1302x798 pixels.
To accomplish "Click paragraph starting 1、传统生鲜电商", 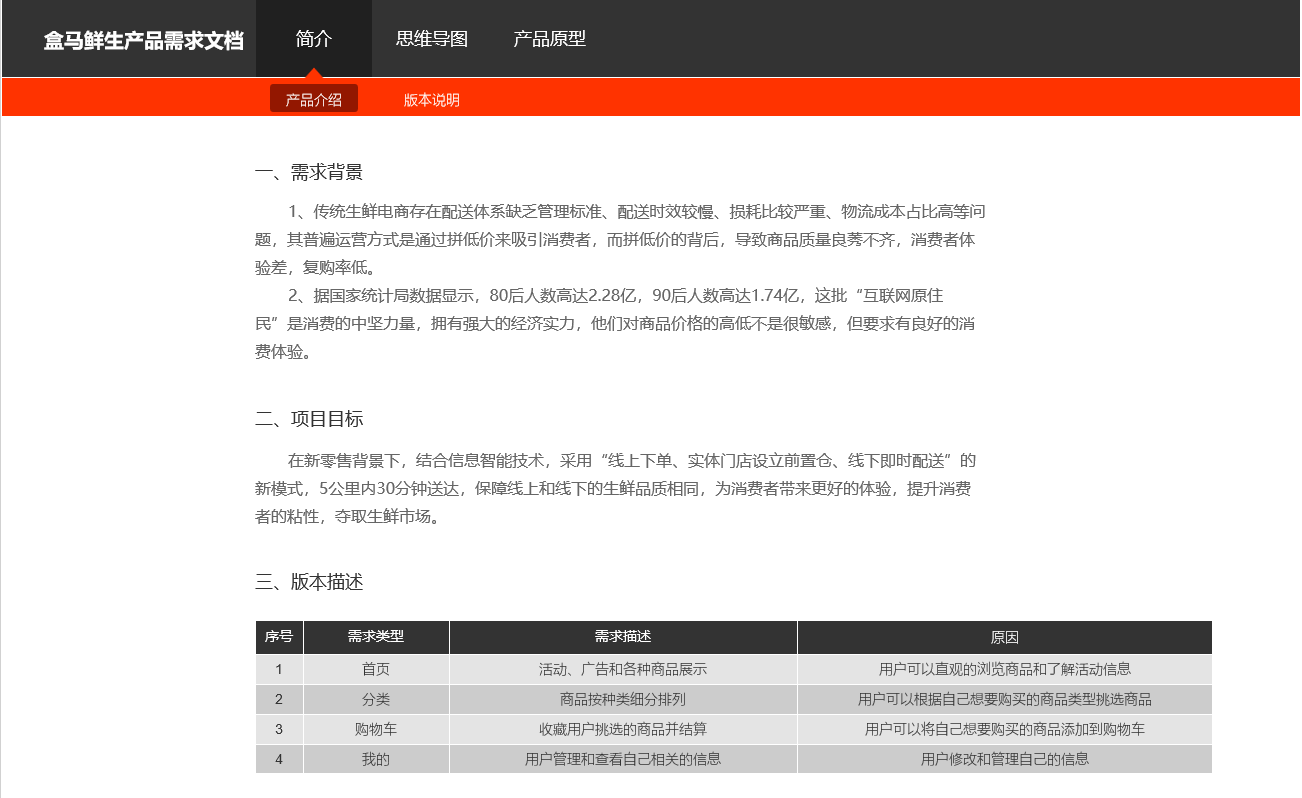I will [x=621, y=239].
